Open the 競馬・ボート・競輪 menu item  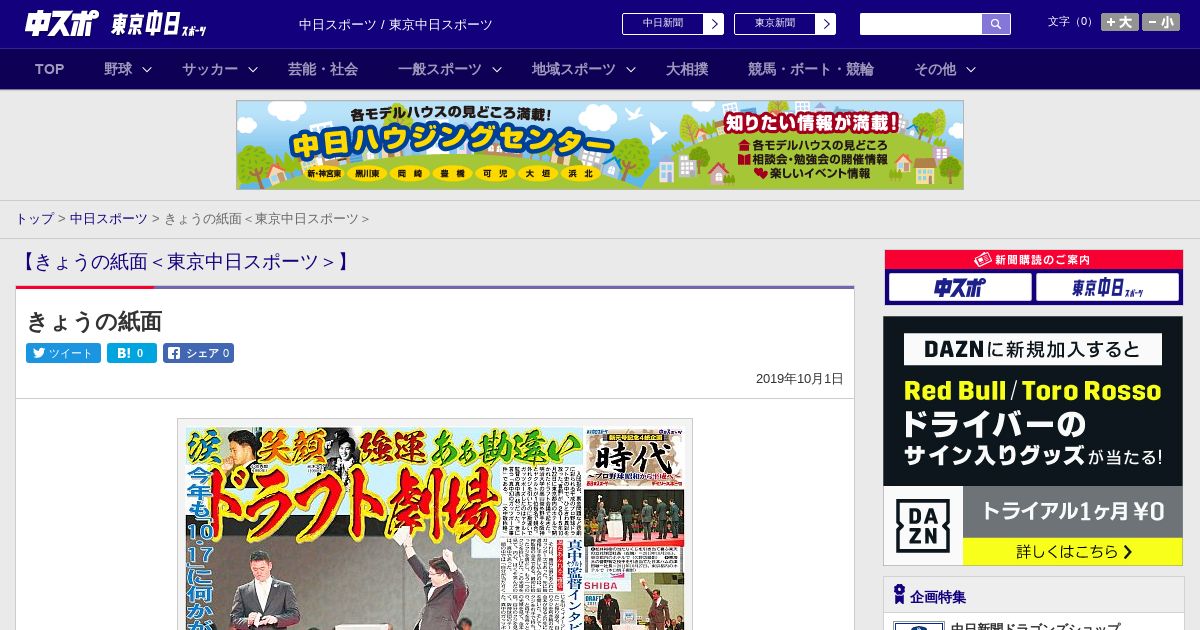pos(811,69)
